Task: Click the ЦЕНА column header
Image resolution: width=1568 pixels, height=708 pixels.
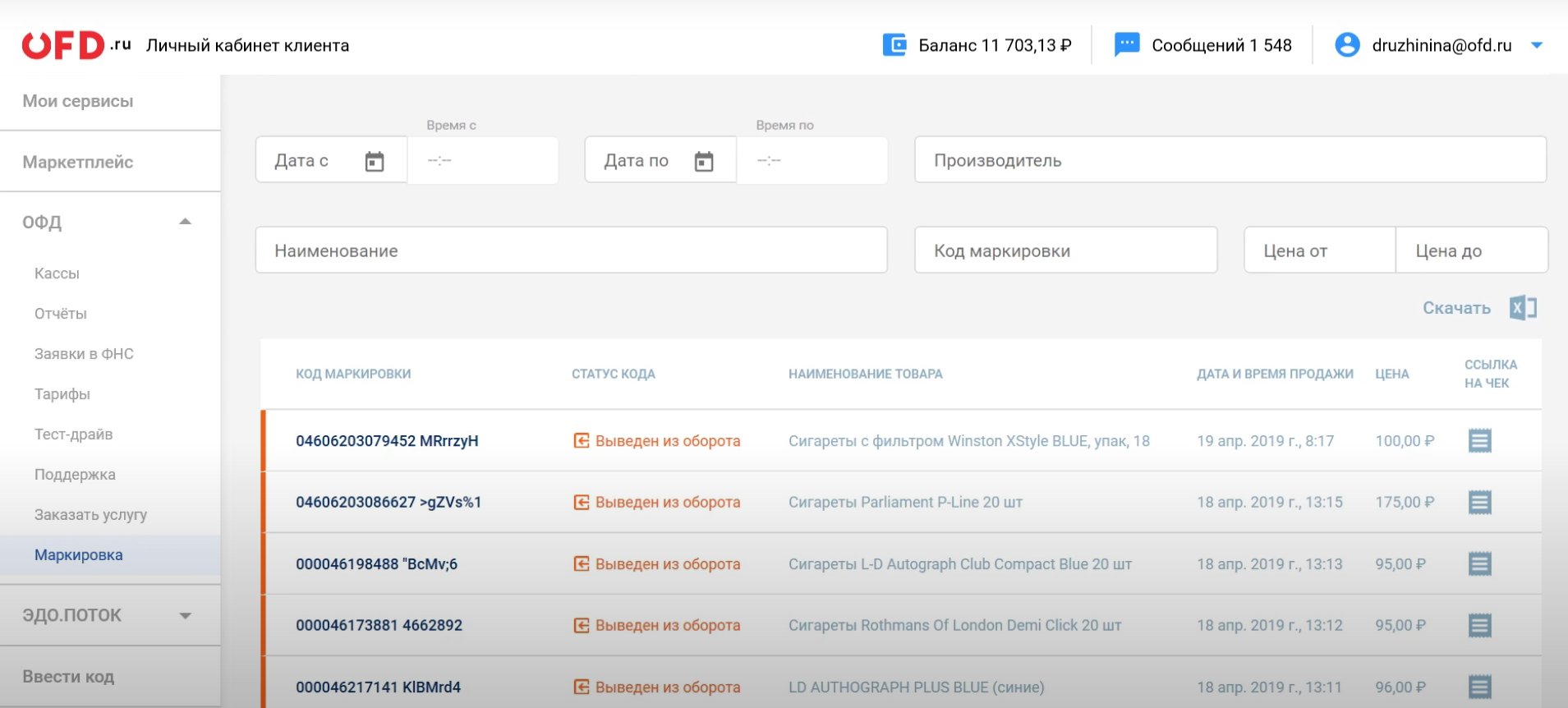Action: (x=1392, y=374)
